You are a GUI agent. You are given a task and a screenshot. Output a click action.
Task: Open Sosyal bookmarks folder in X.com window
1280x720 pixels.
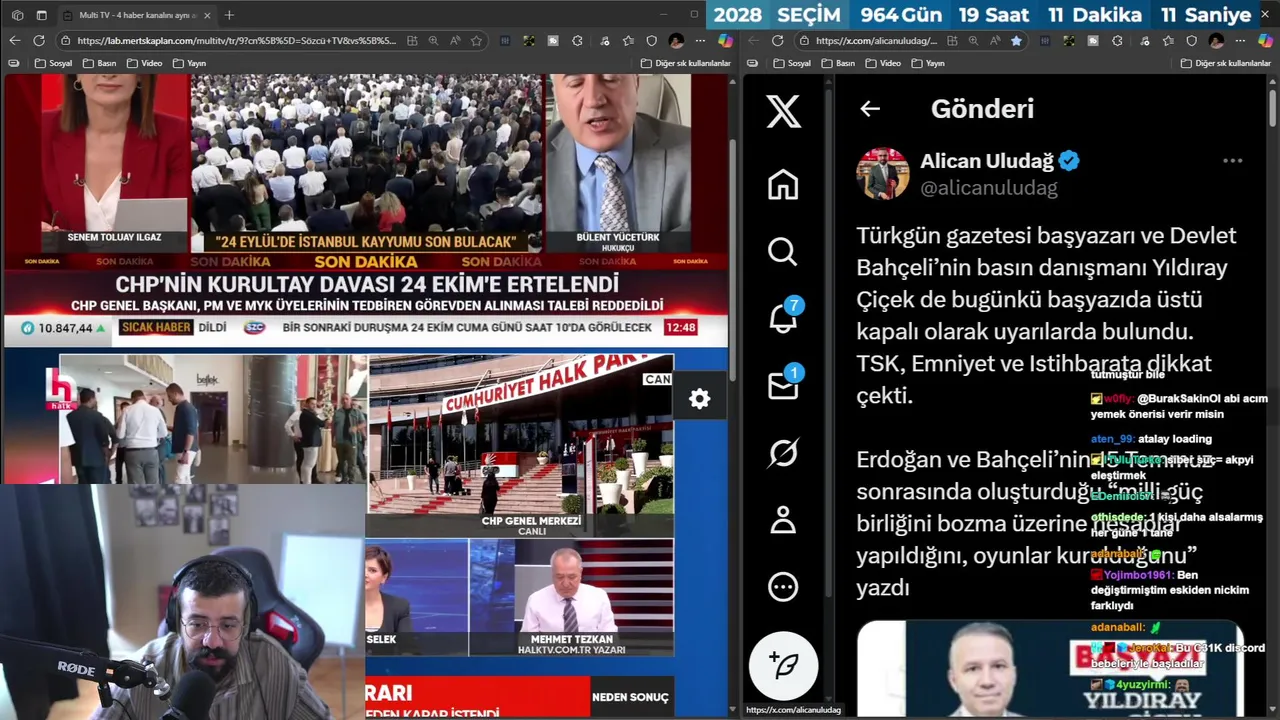point(792,63)
